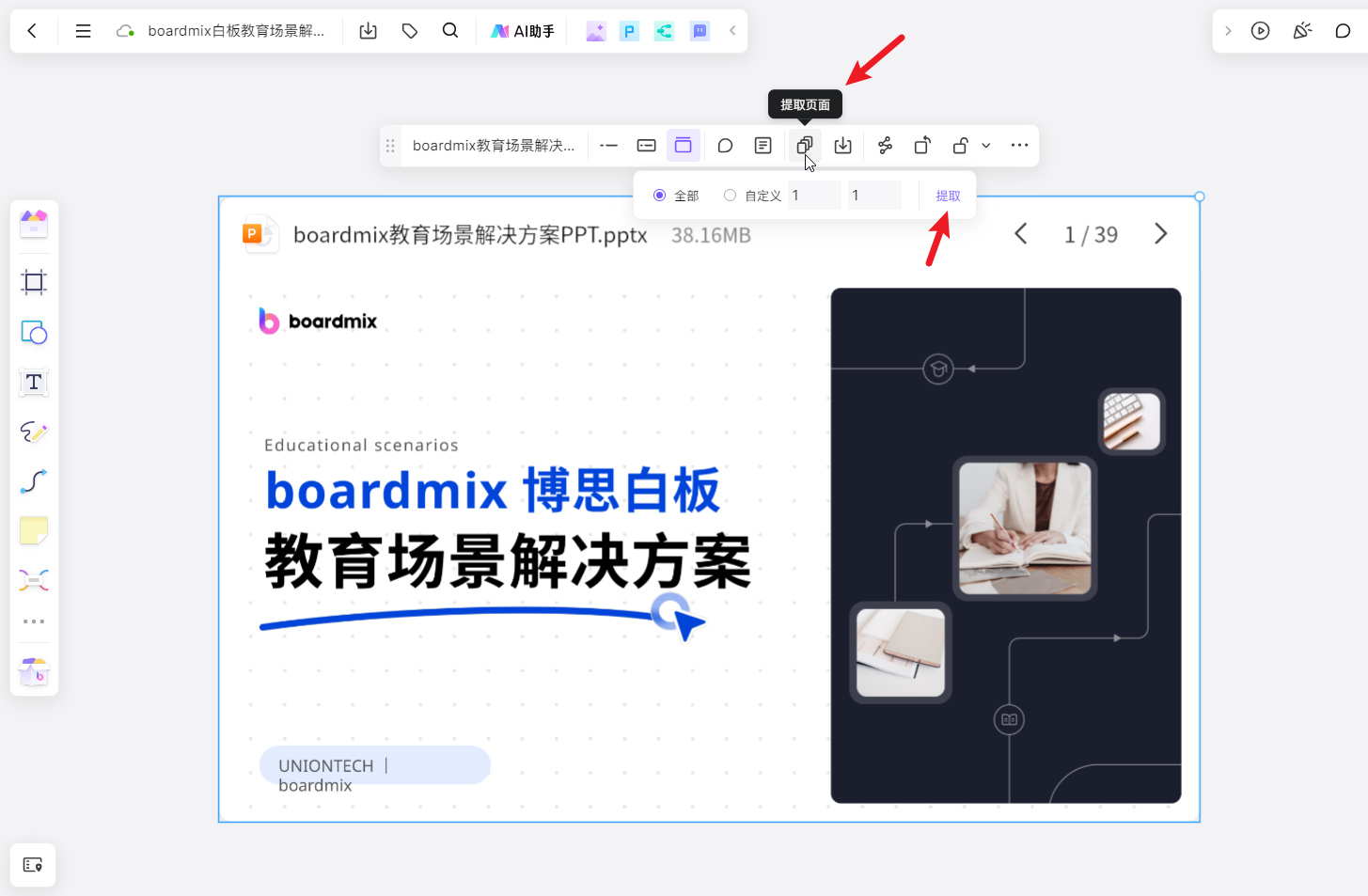
Task: Go back using the top-left arrow
Action: (x=32, y=31)
